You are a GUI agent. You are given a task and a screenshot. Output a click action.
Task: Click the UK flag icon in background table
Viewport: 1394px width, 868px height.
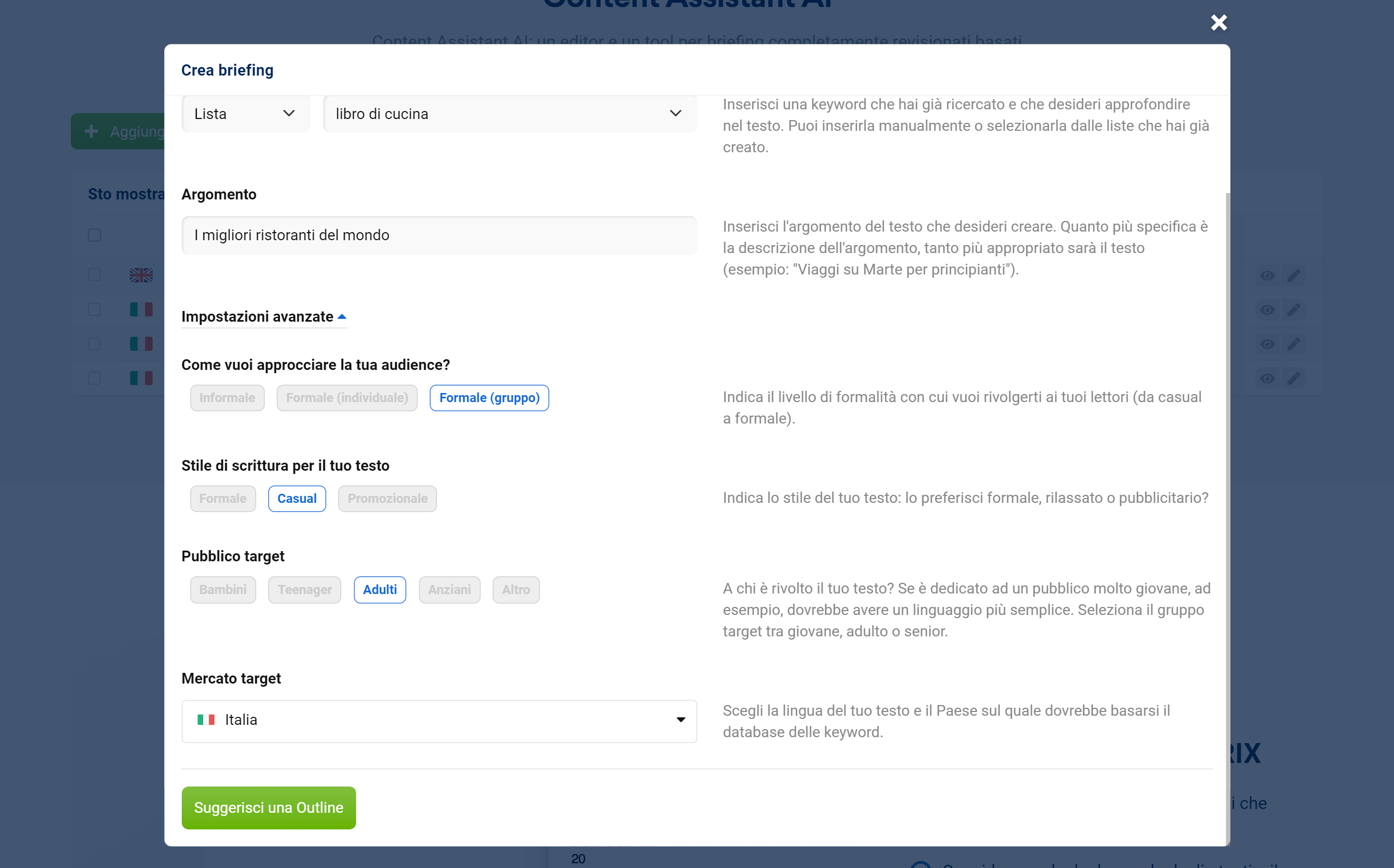(141, 275)
